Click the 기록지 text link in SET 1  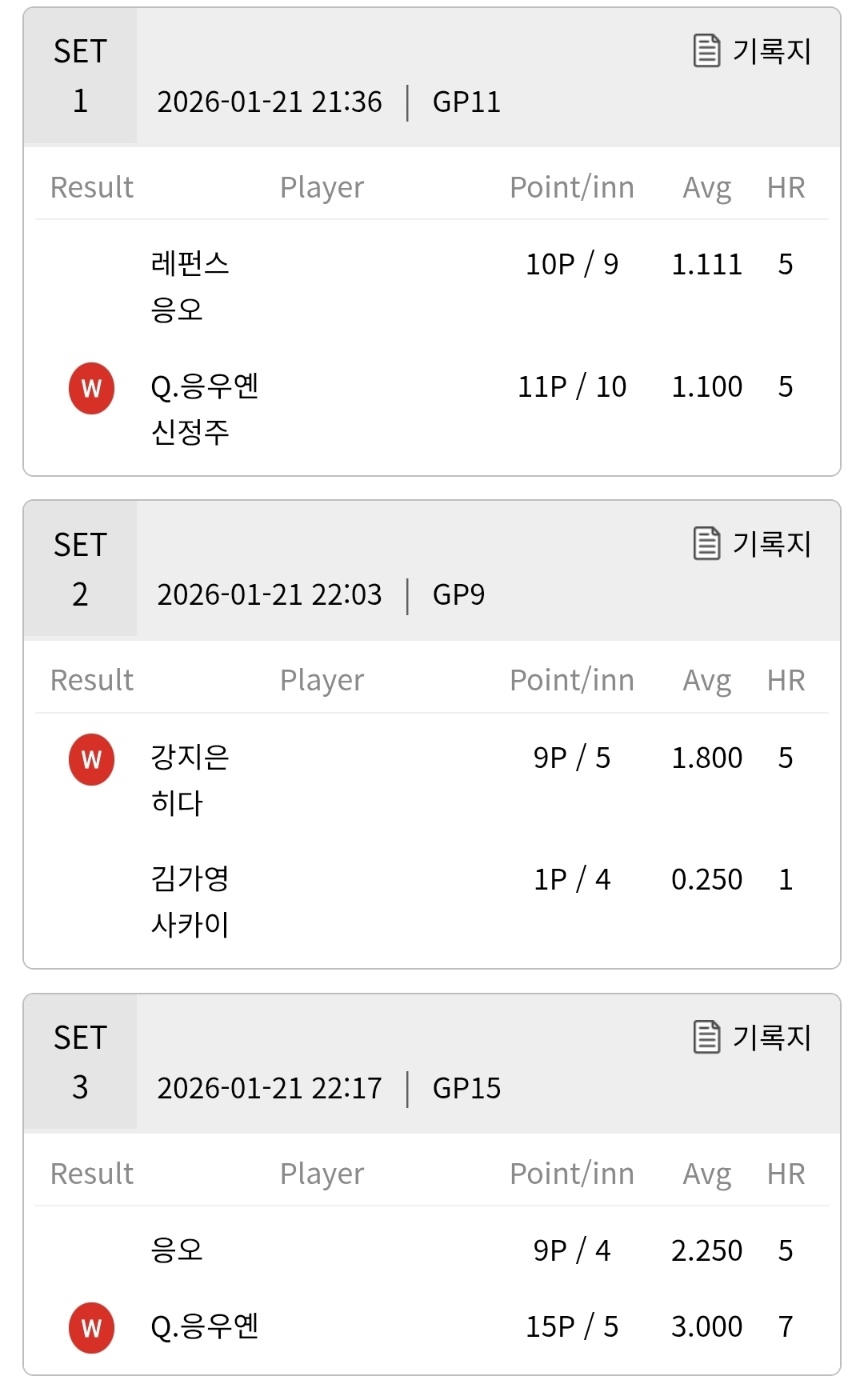click(771, 50)
